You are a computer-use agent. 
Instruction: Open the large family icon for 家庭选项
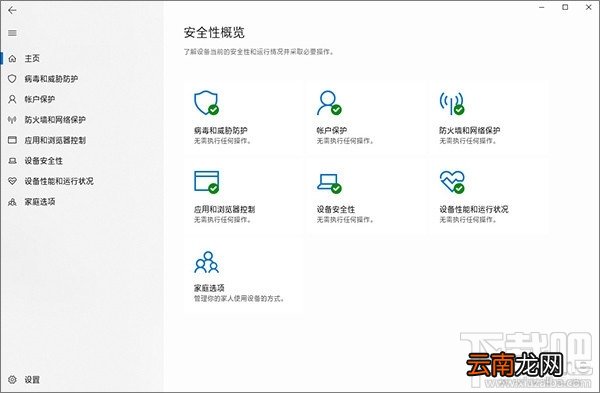[207, 262]
